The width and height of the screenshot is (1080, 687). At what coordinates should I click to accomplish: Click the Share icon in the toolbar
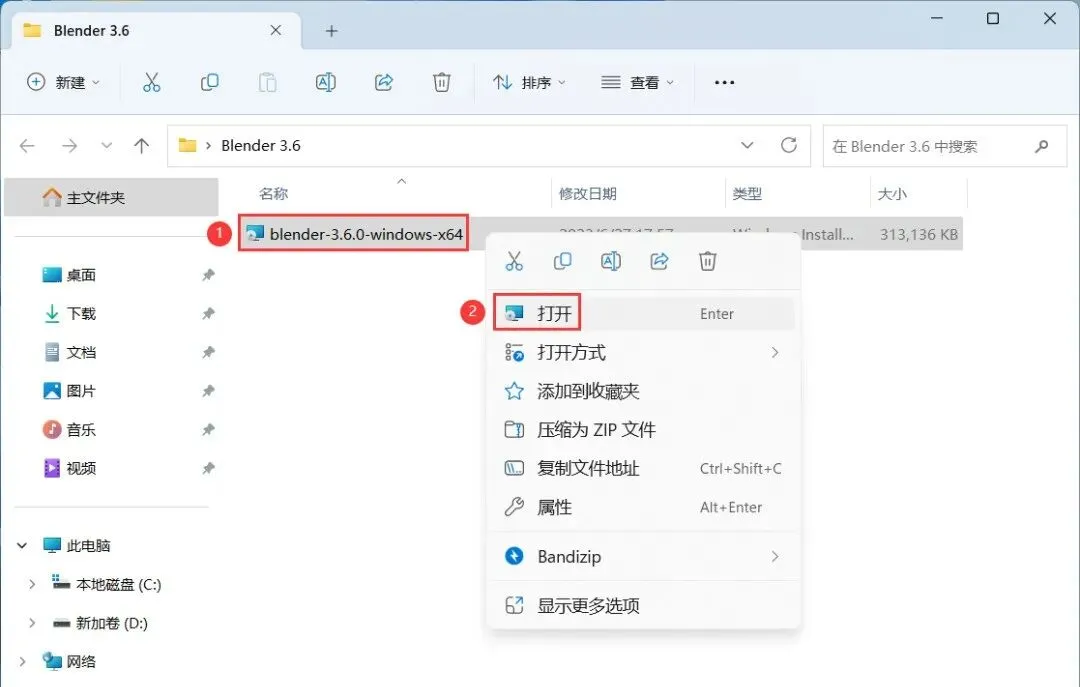click(x=384, y=83)
